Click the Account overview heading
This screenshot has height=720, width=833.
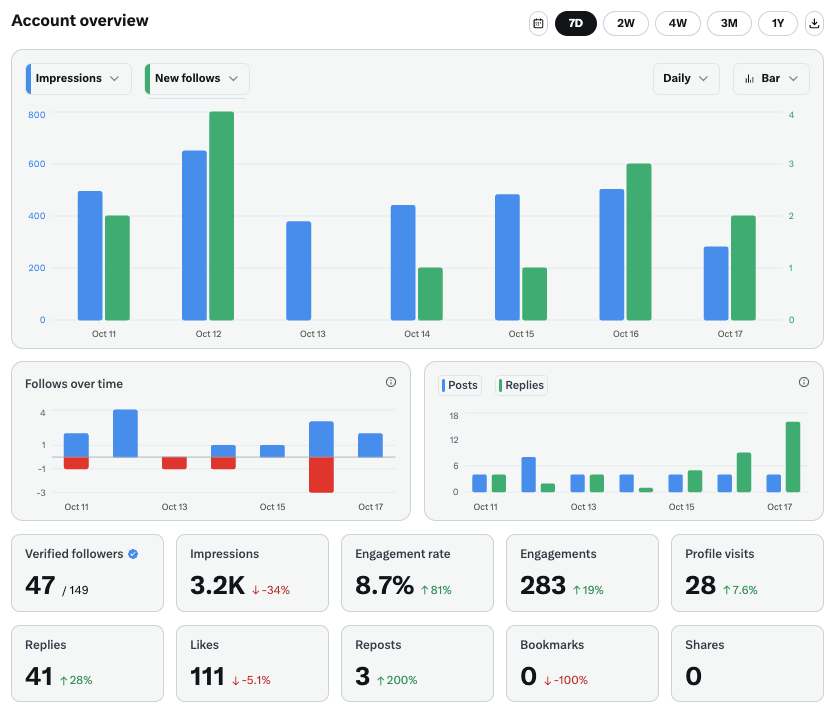[x=80, y=21]
